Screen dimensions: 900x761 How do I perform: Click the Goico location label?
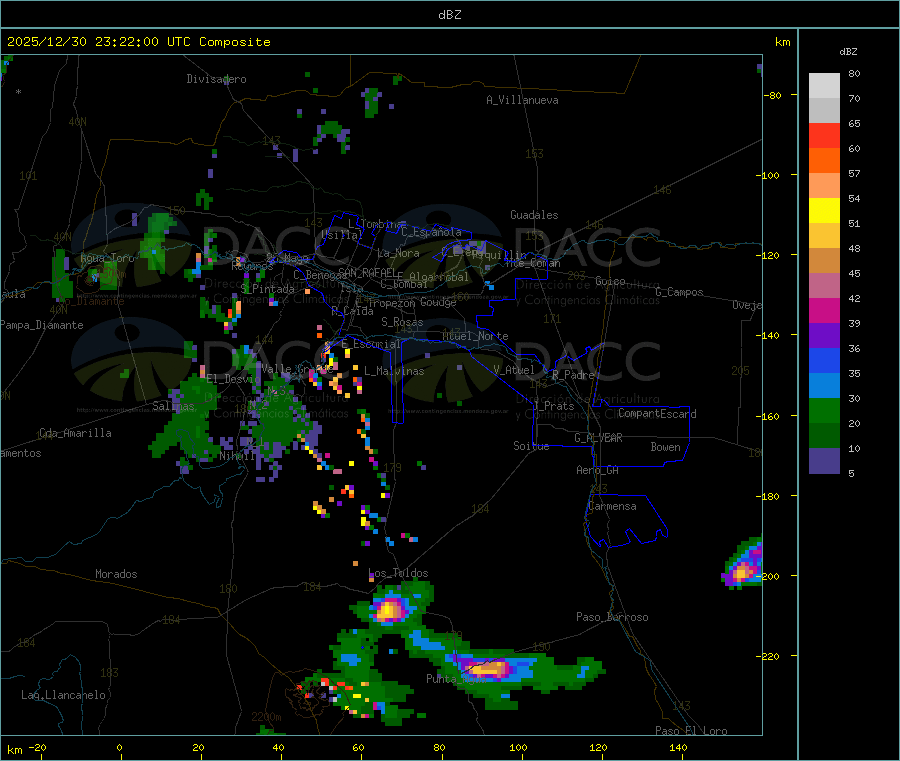coord(610,281)
